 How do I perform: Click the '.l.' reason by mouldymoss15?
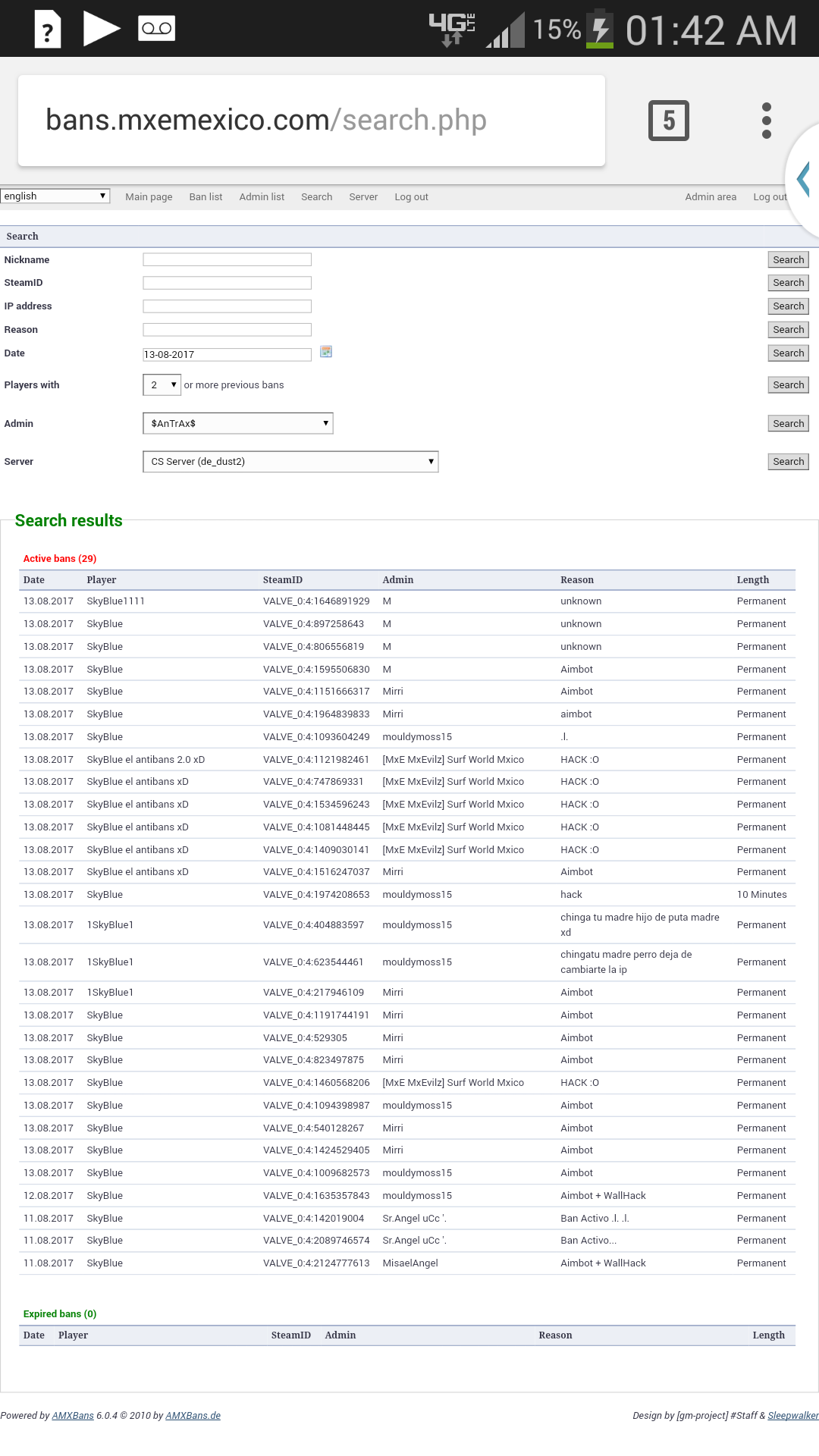pos(564,737)
